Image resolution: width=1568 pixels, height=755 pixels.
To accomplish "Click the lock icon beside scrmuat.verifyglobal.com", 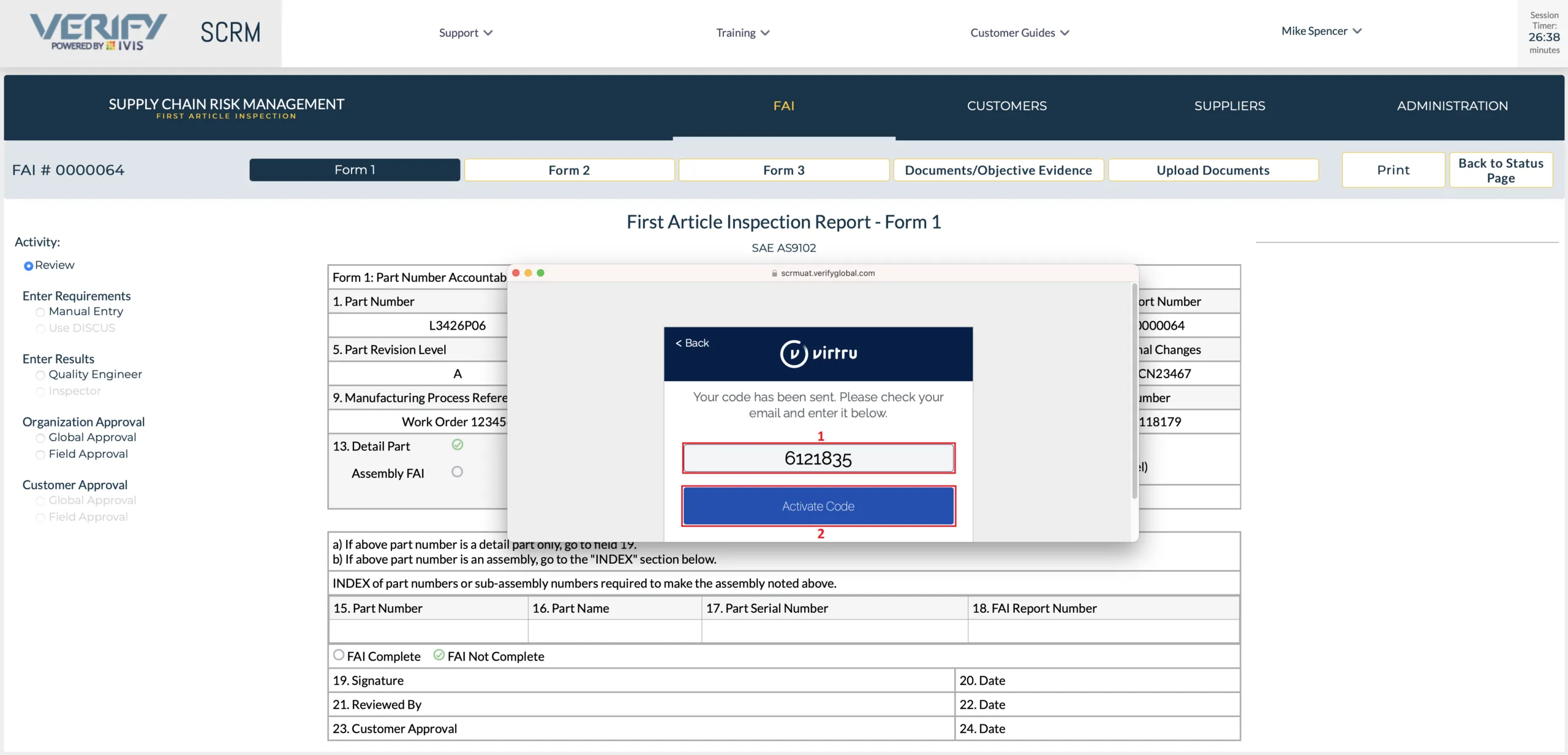I will [x=774, y=273].
